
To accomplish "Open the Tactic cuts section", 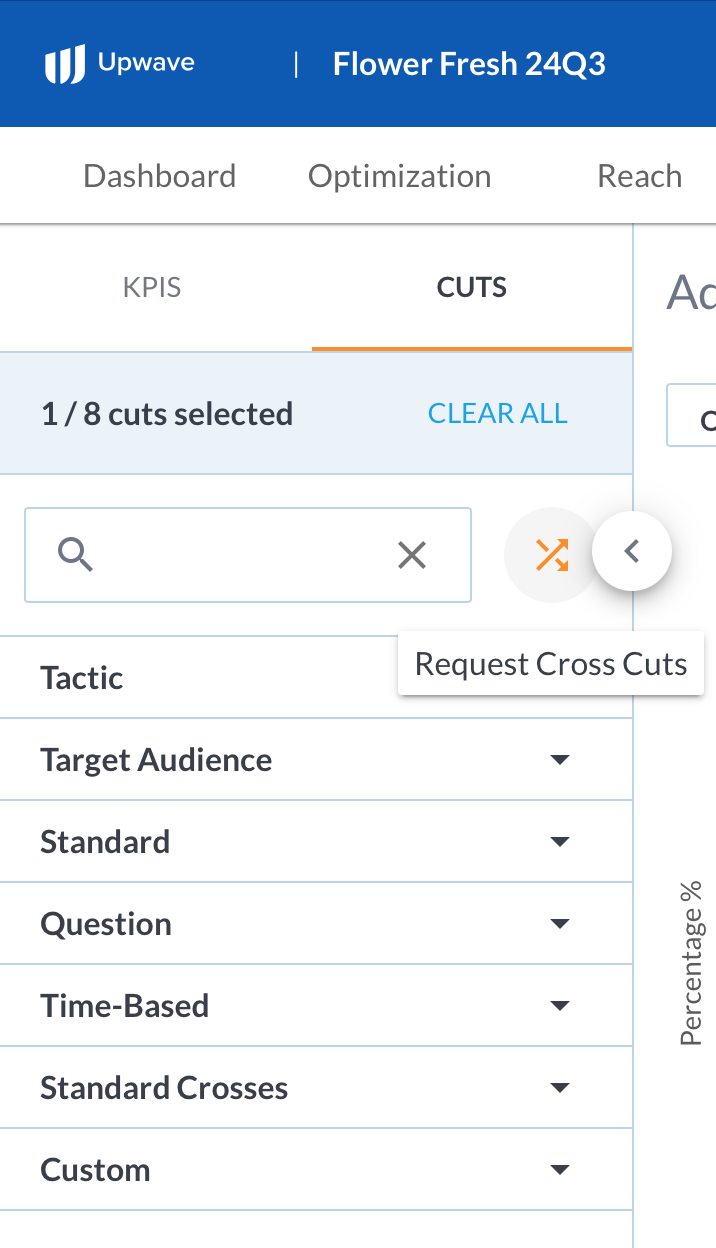I will pyautogui.click(x=82, y=678).
